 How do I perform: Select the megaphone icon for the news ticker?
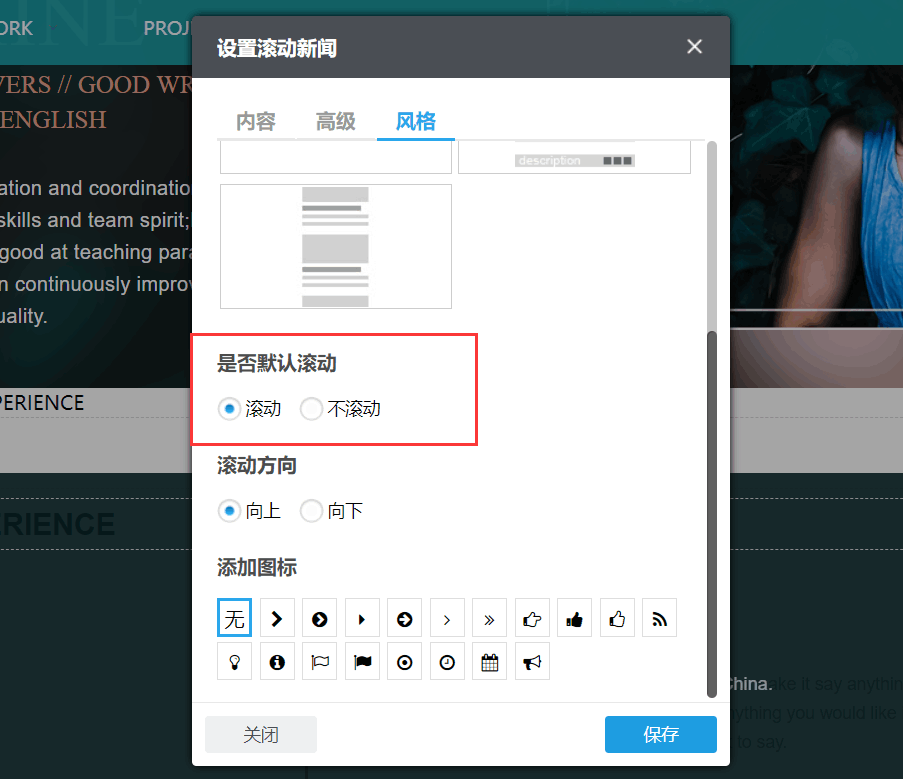(x=532, y=661)
